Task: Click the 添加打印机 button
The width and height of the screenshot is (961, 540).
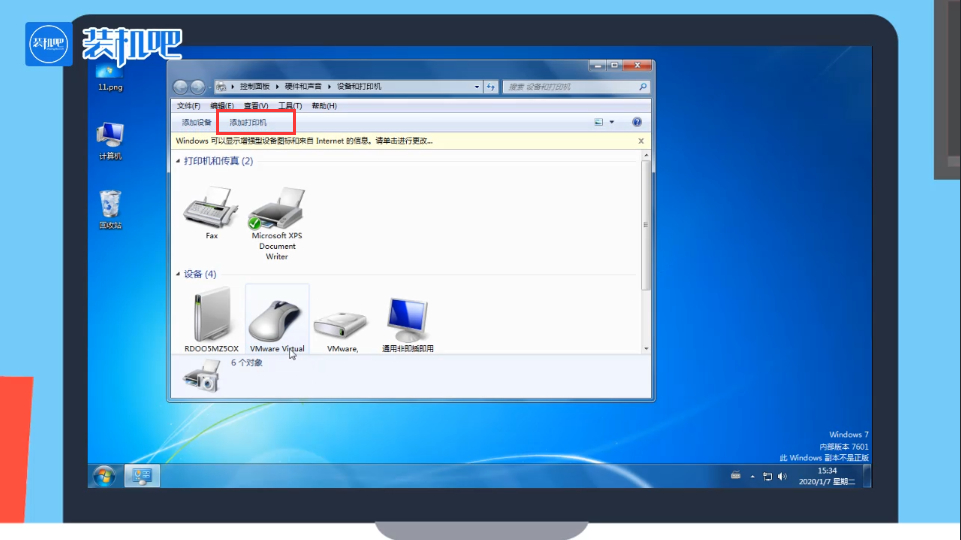Action: (248, 122)
